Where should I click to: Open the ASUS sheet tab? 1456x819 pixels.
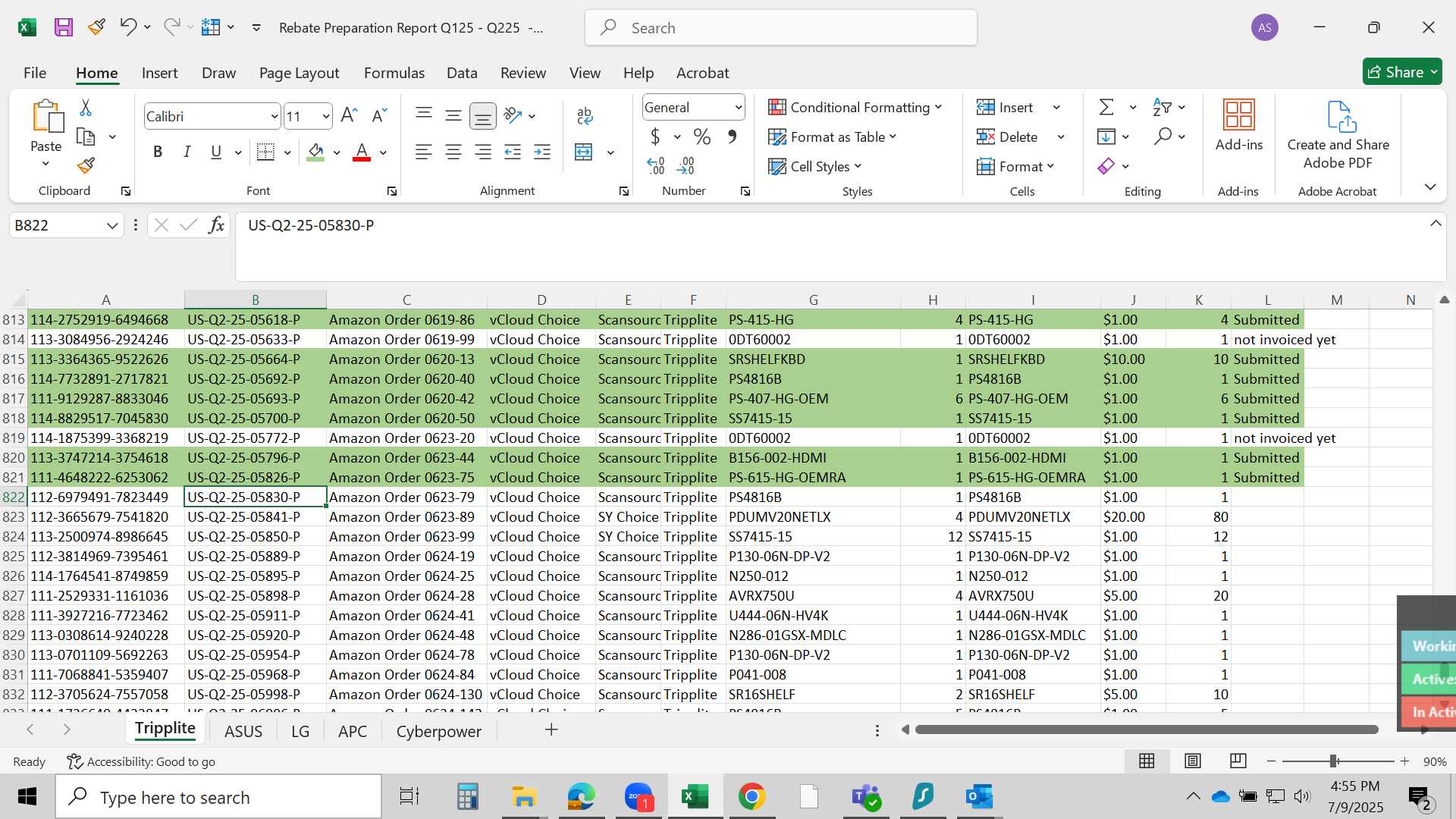pos(243,731)
